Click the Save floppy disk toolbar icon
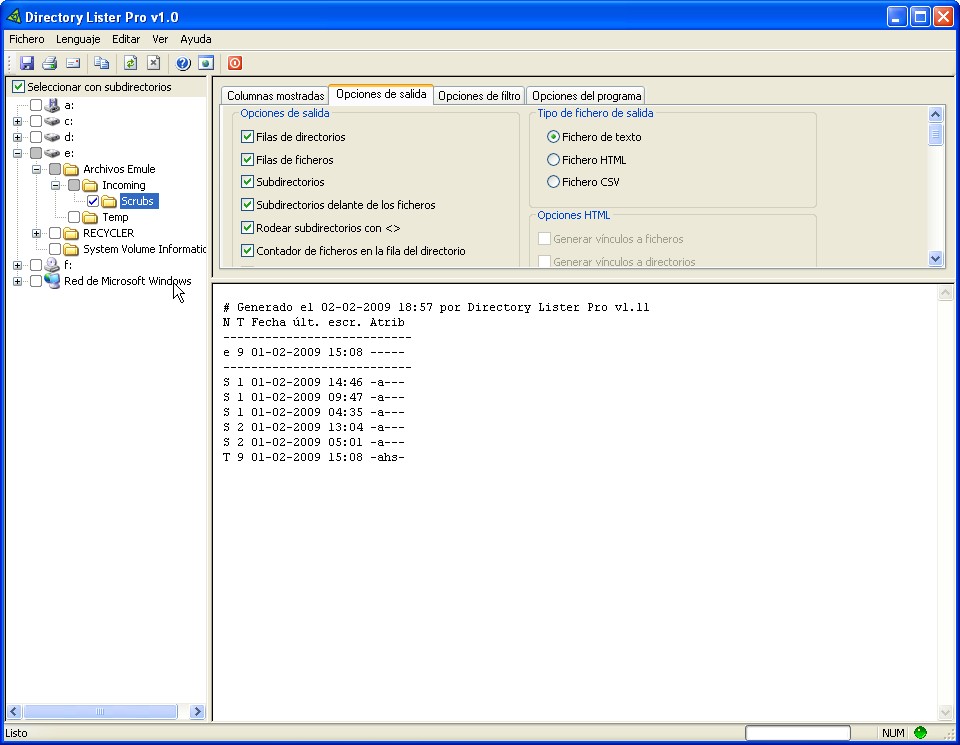Viewport: 960px width, 745px height. point(26,63)
